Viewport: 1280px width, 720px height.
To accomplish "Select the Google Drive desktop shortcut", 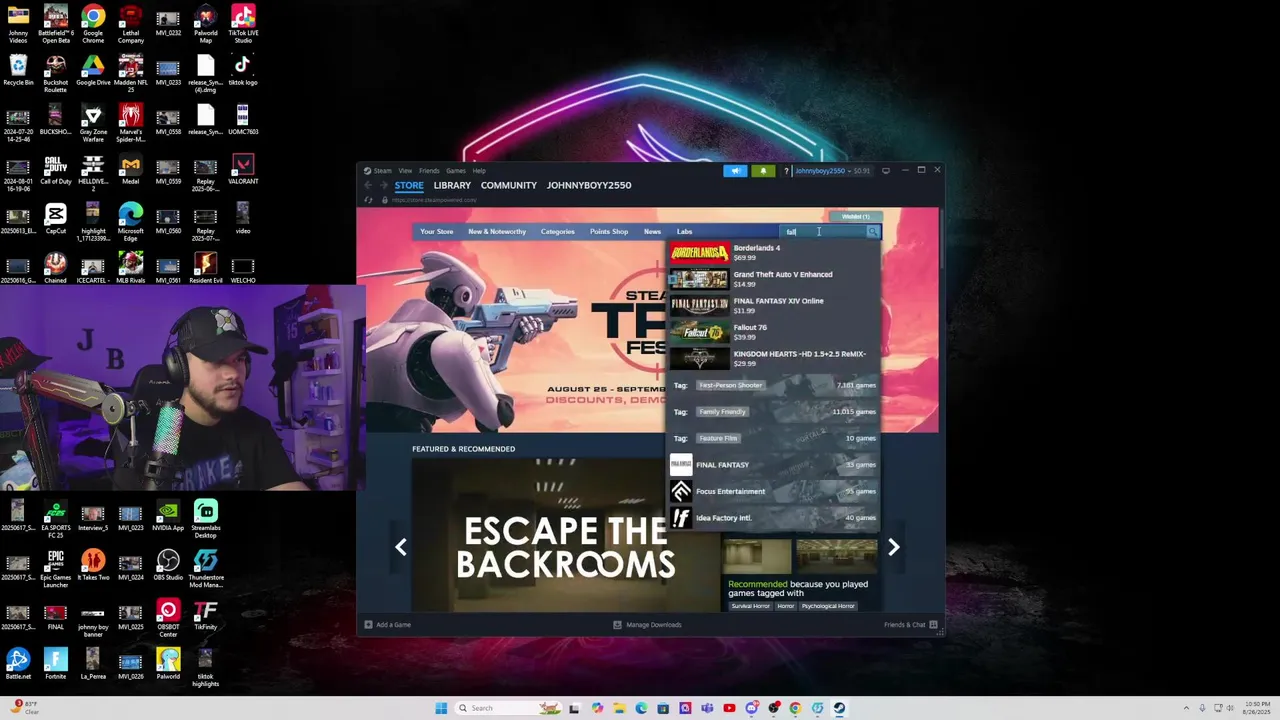I will tap(93, 70).
